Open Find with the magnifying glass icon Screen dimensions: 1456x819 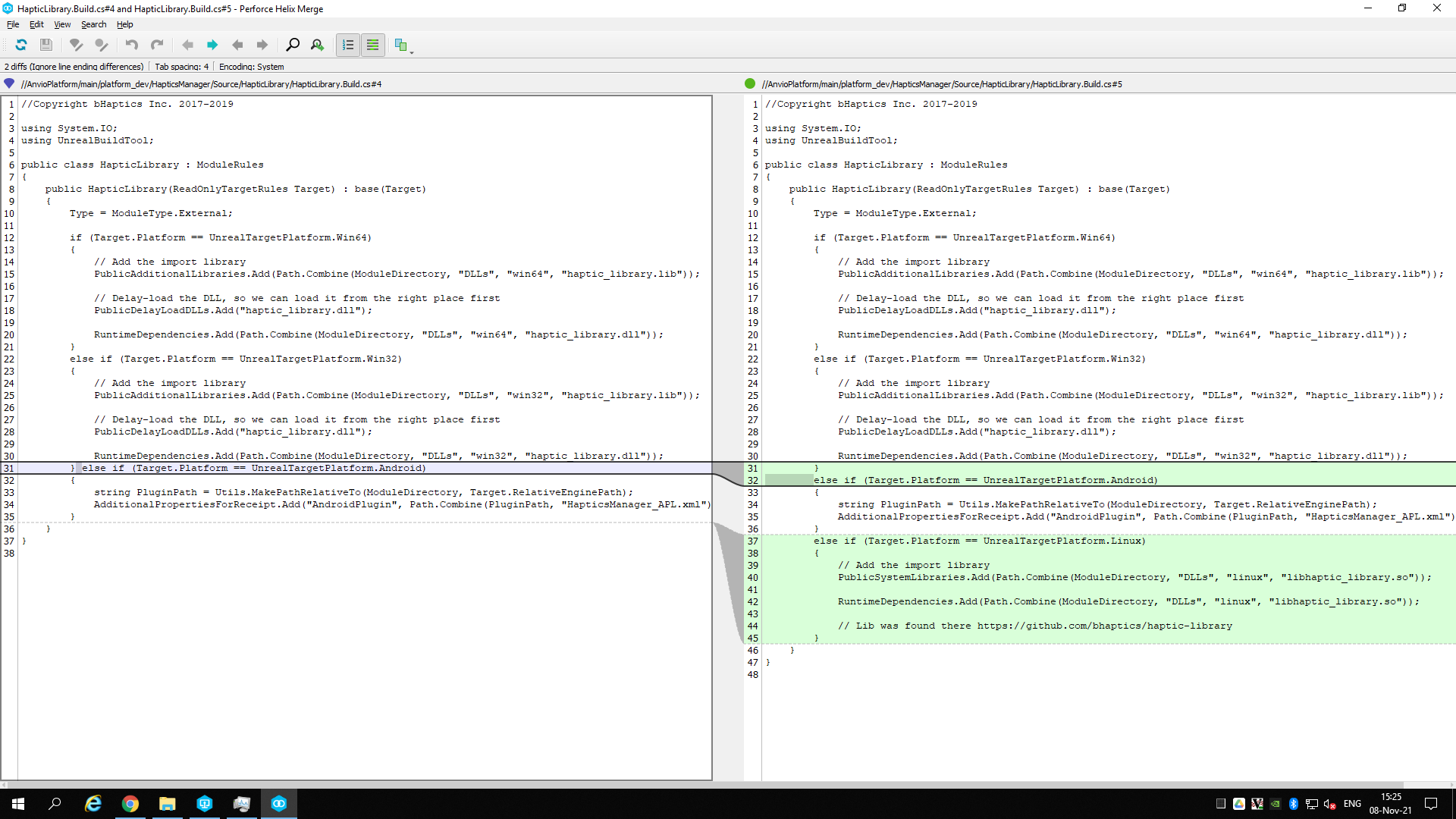click(293, 45)
